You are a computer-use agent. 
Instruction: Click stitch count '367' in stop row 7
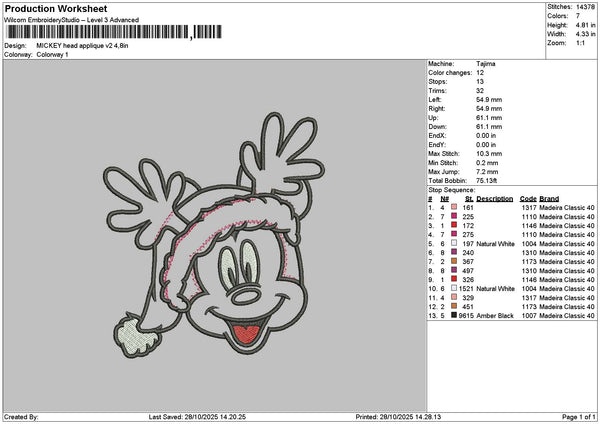[x=468, y=262]
